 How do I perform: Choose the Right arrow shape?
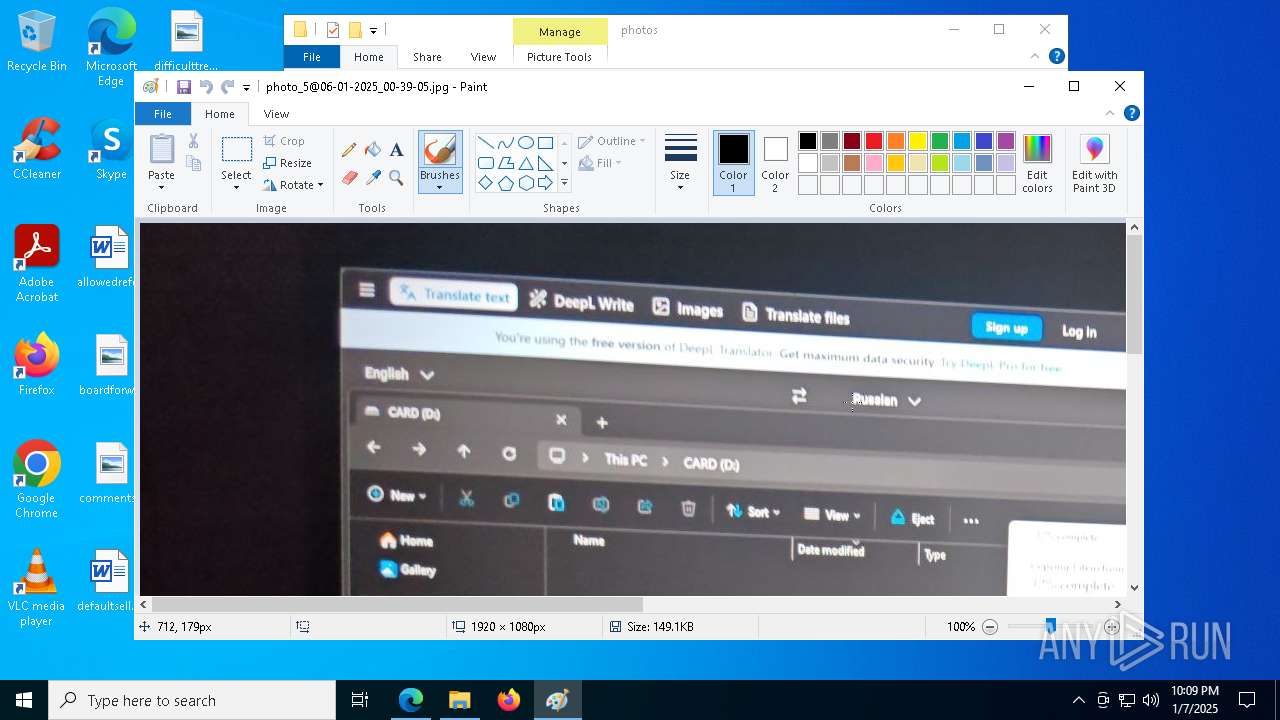point(545,183)
